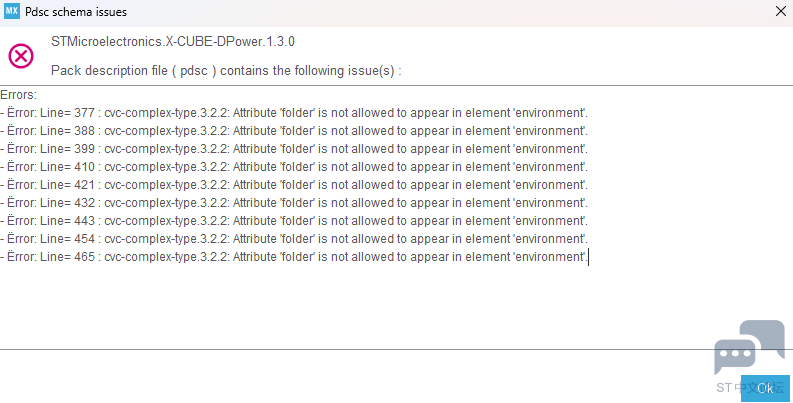This screenshot has height=403, width=793.
Task: Click the empty area below the error list
Action: click(354, 306)
